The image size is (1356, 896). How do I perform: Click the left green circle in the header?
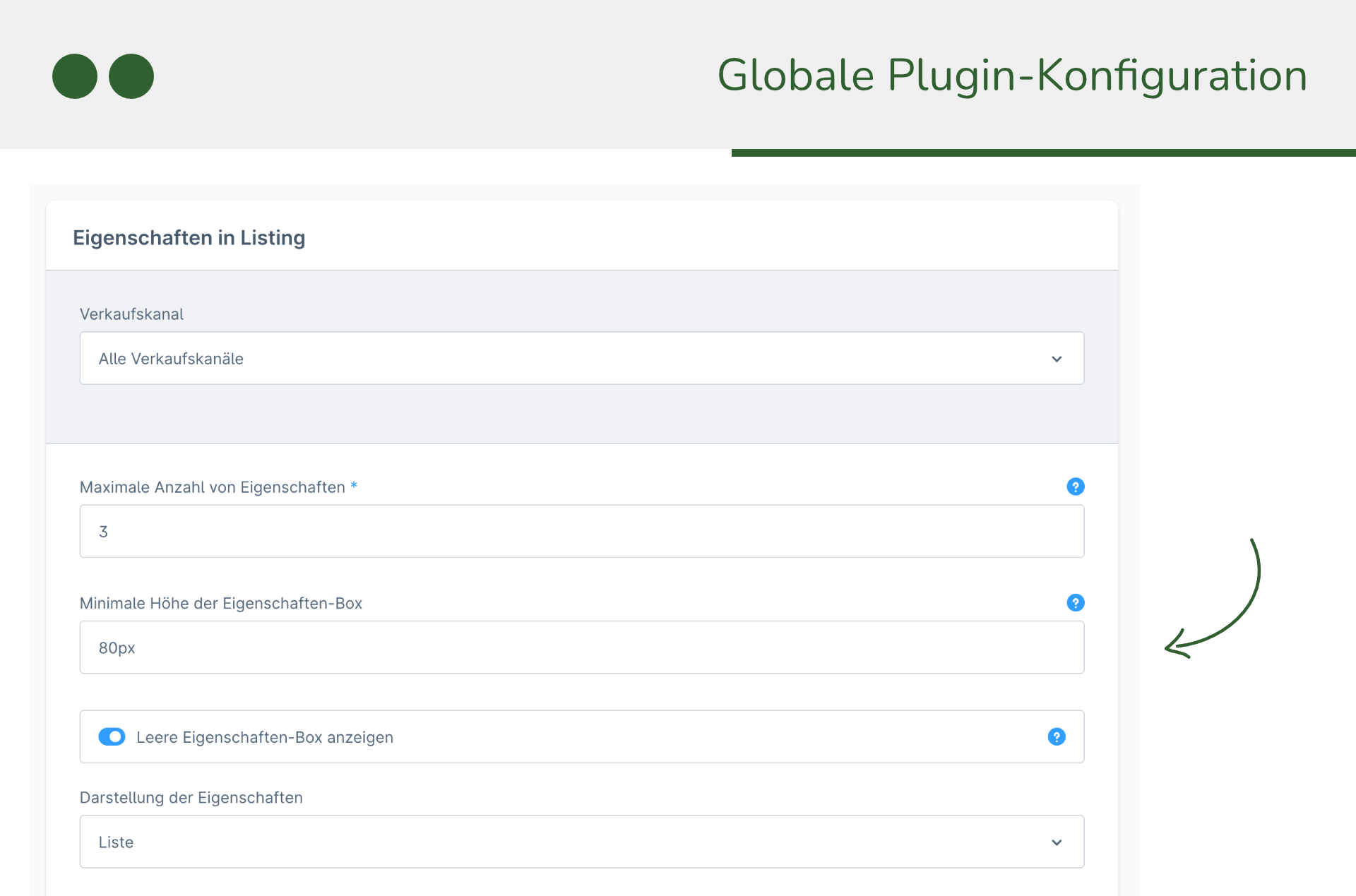[75, 76]
